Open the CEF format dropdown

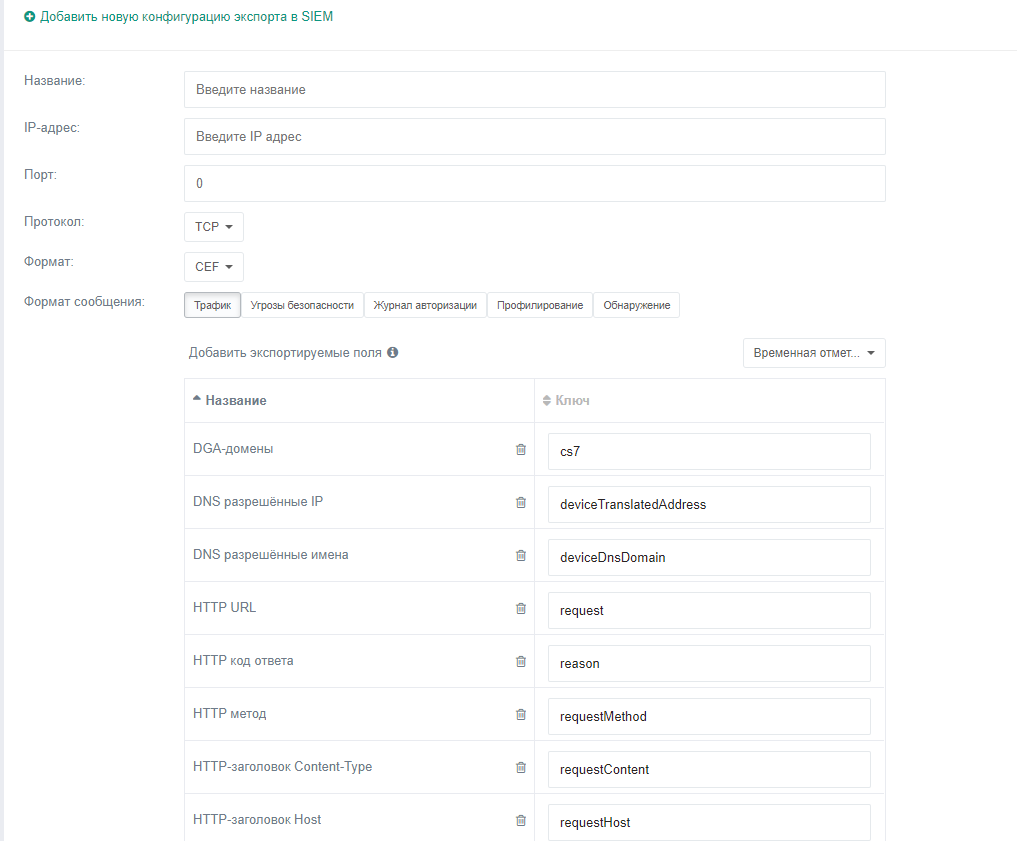coord(213,267)
